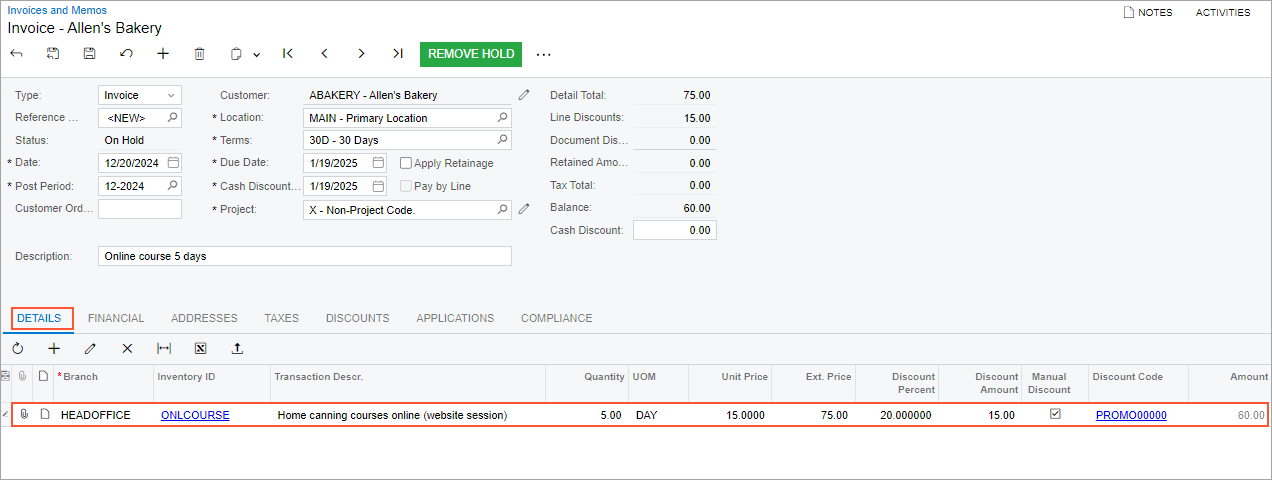Click the pencil icon beside Customer field

(x=524, y=95)
